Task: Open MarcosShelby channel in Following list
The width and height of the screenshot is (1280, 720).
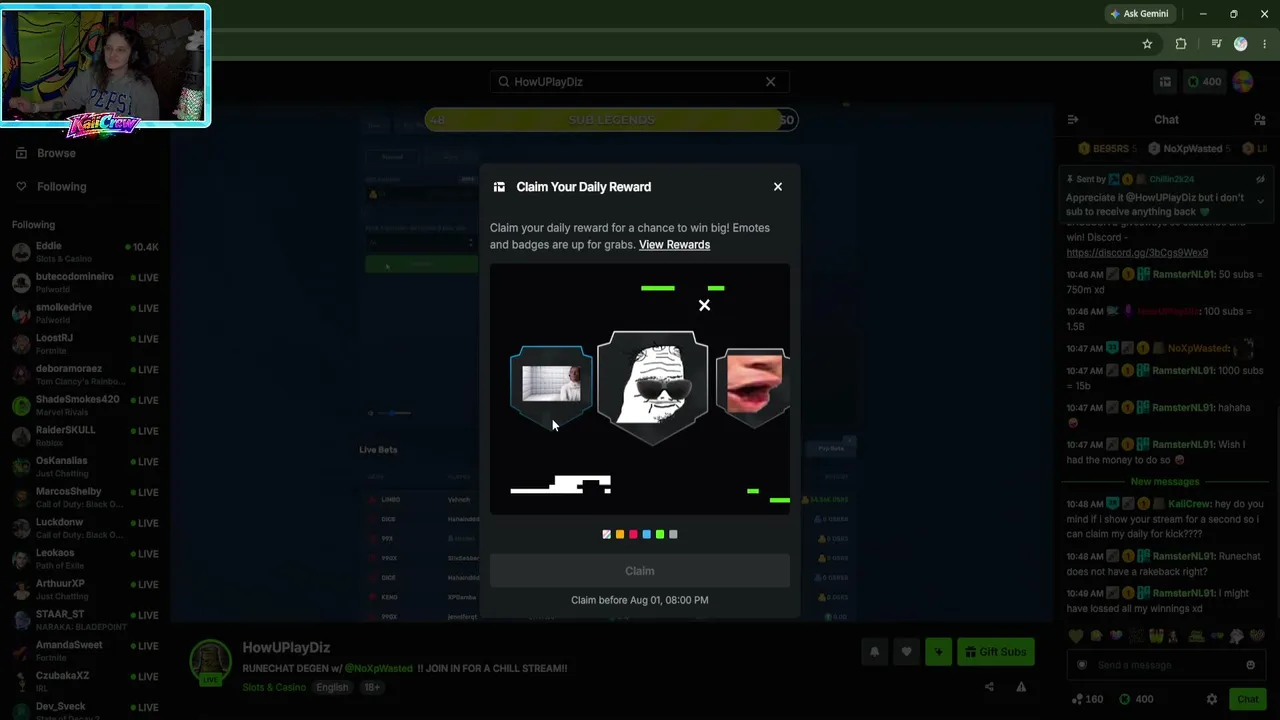Action: (85, 498)
